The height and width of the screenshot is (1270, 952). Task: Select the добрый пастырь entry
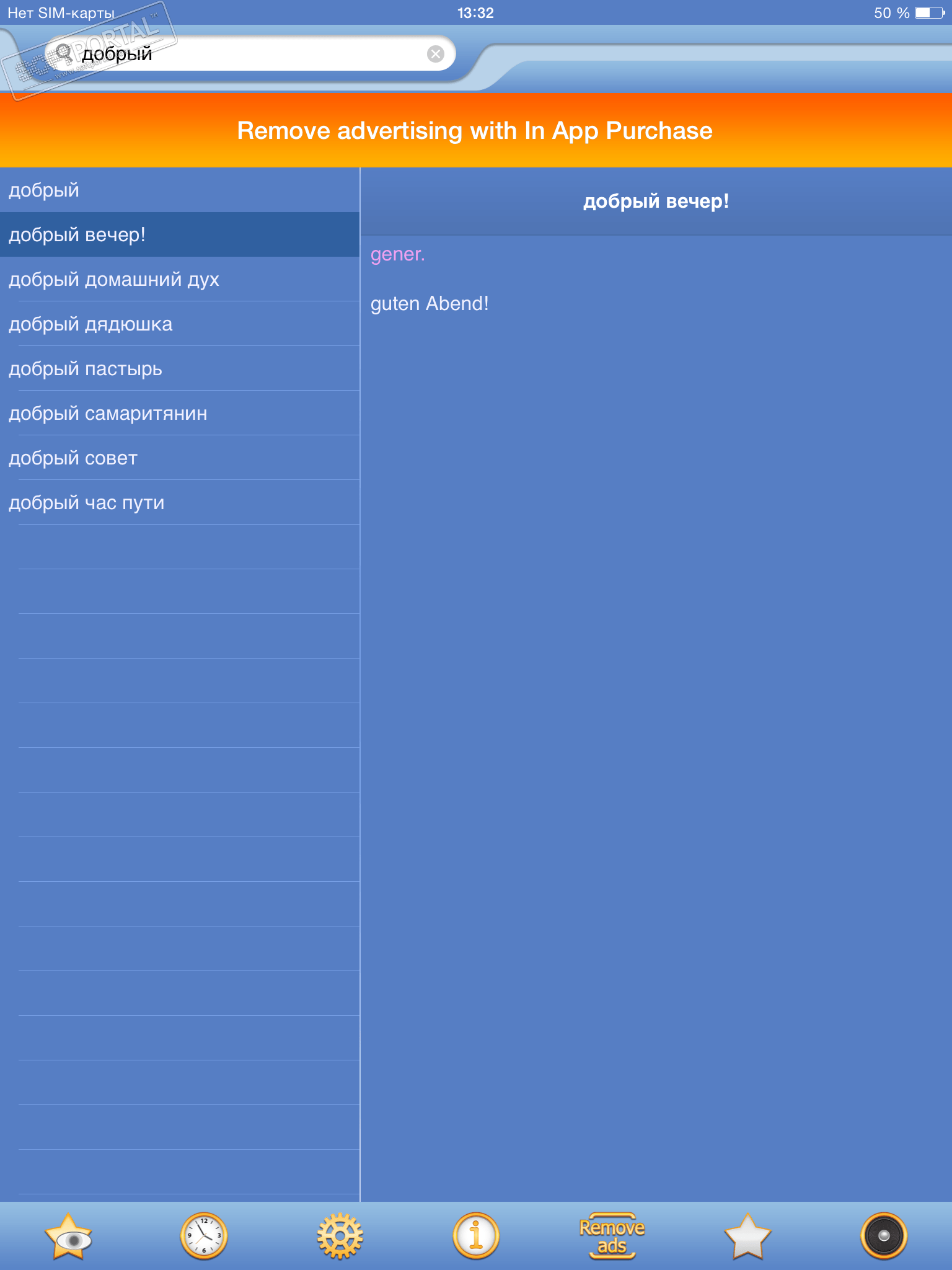pos(180,368)
